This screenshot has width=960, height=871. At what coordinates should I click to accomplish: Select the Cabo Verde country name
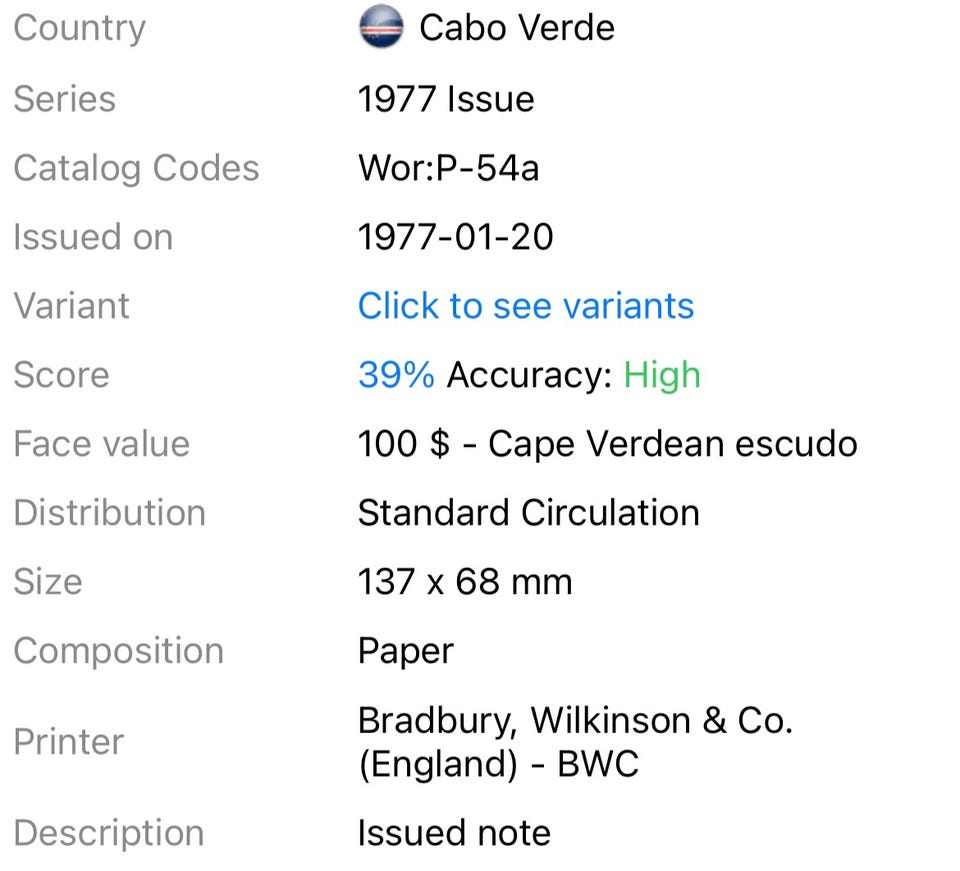(516, 28)
